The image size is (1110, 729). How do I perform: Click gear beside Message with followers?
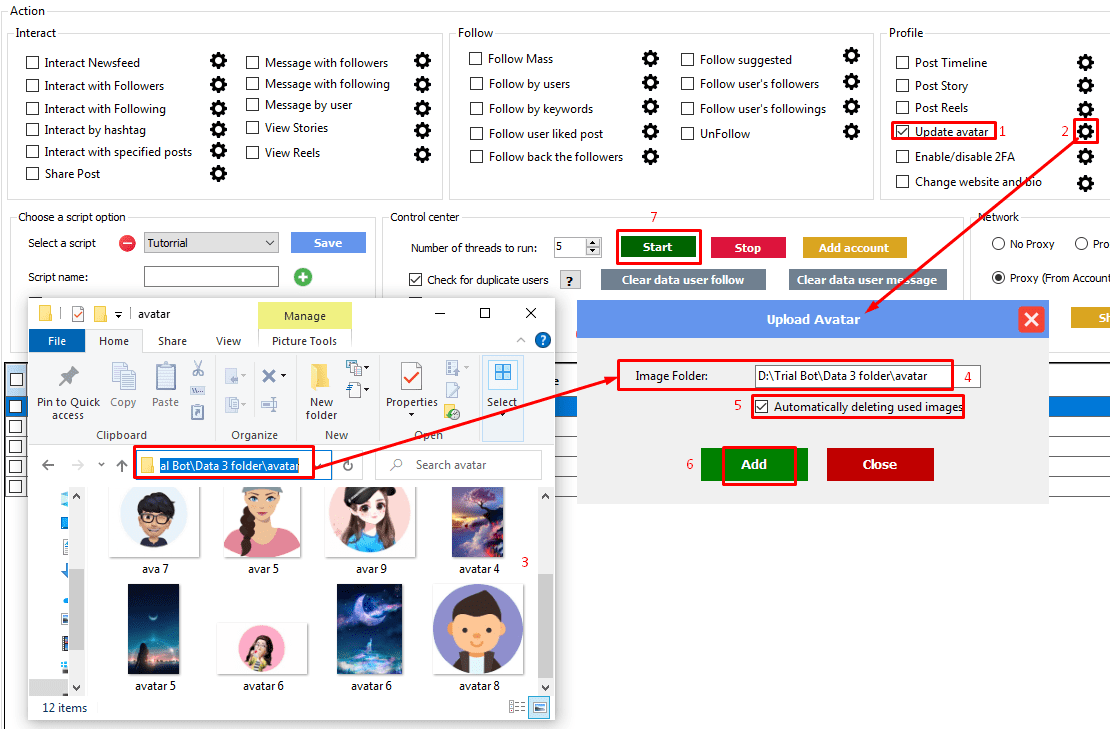point(422,62)
